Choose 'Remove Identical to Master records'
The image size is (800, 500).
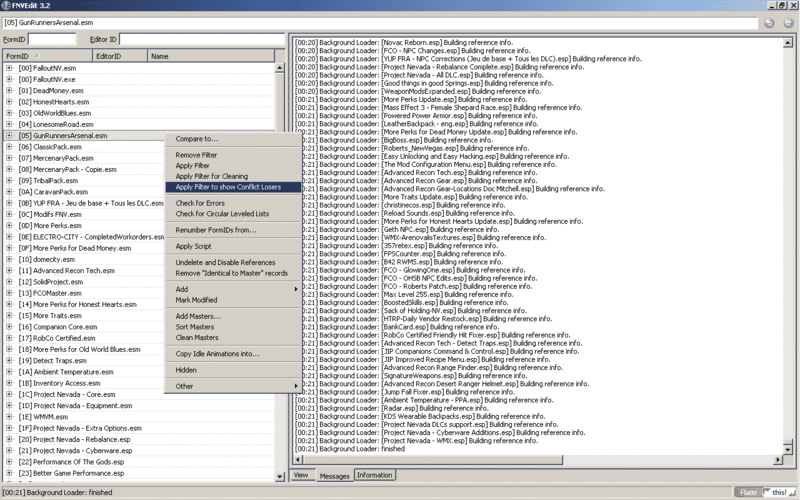233,273
